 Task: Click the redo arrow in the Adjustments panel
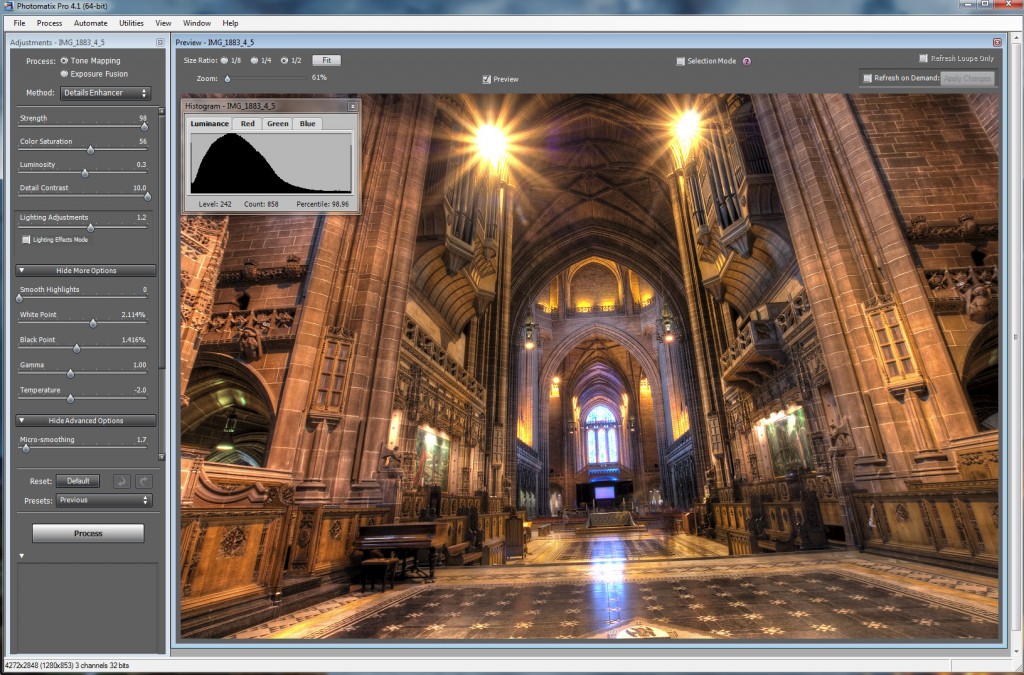144,481
